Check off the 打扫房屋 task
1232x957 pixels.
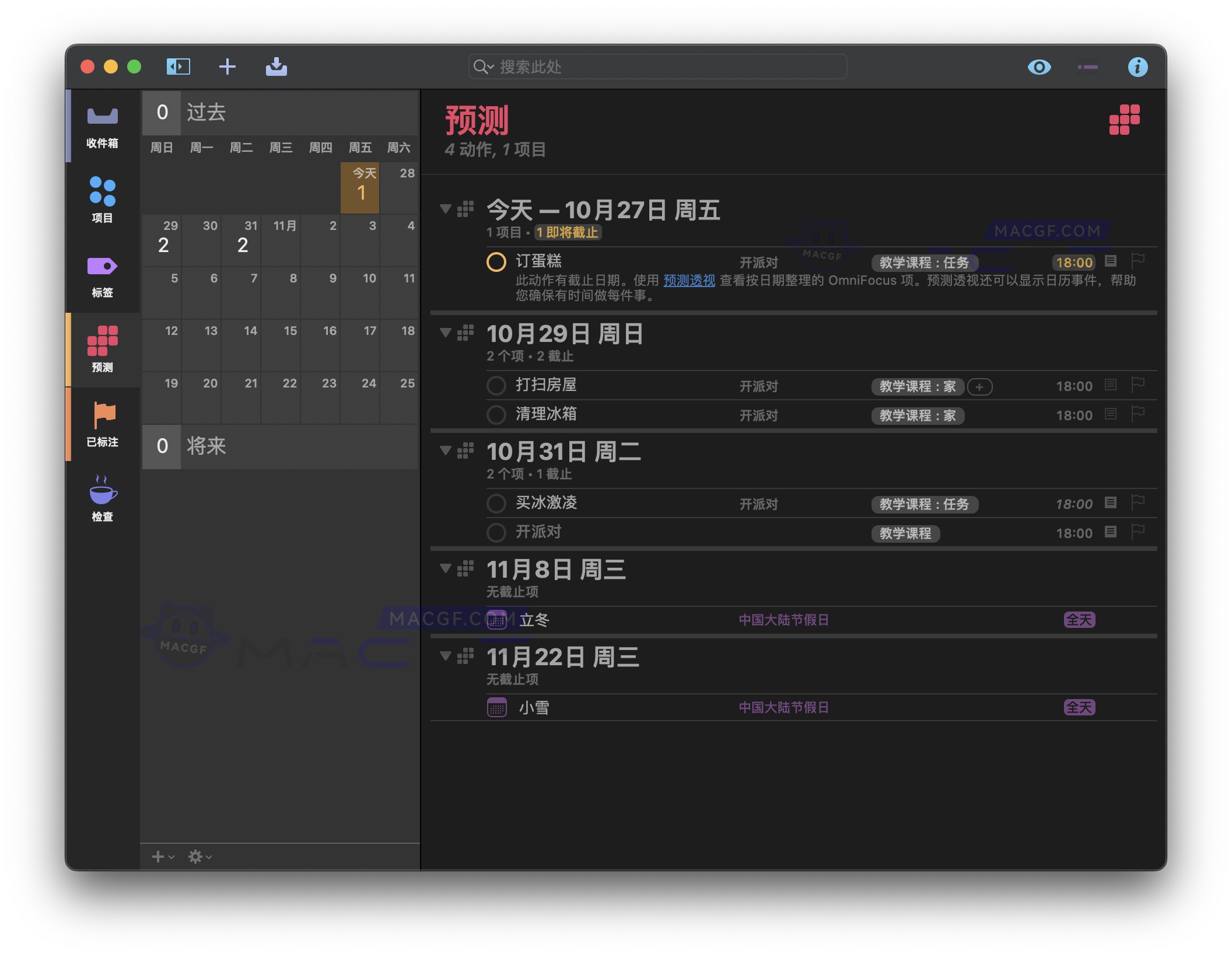[x=496, y=386]
